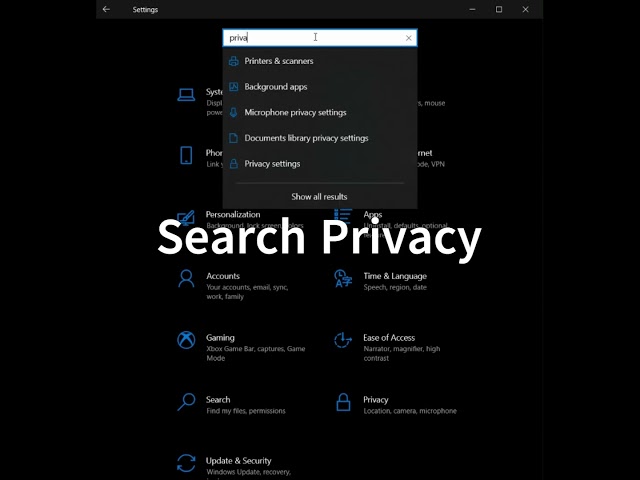Clear the search box with the X button
Image resolution: width=640 pixels, height=480 pixels.
(409, 38)
